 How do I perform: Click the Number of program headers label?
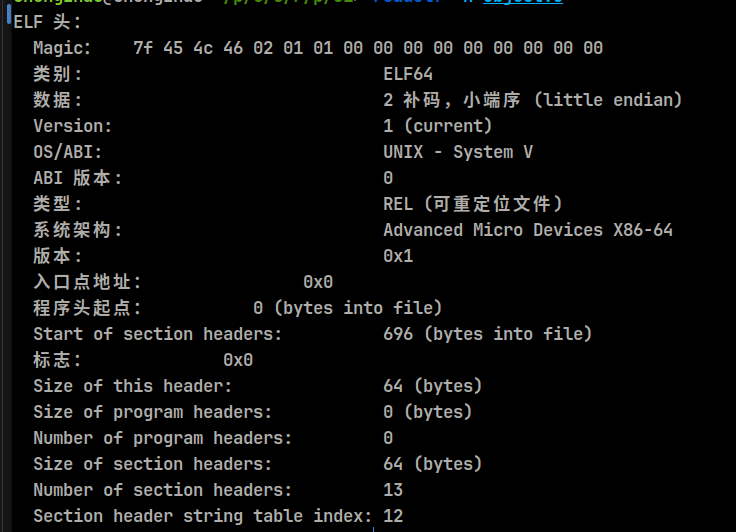(162, 438)
